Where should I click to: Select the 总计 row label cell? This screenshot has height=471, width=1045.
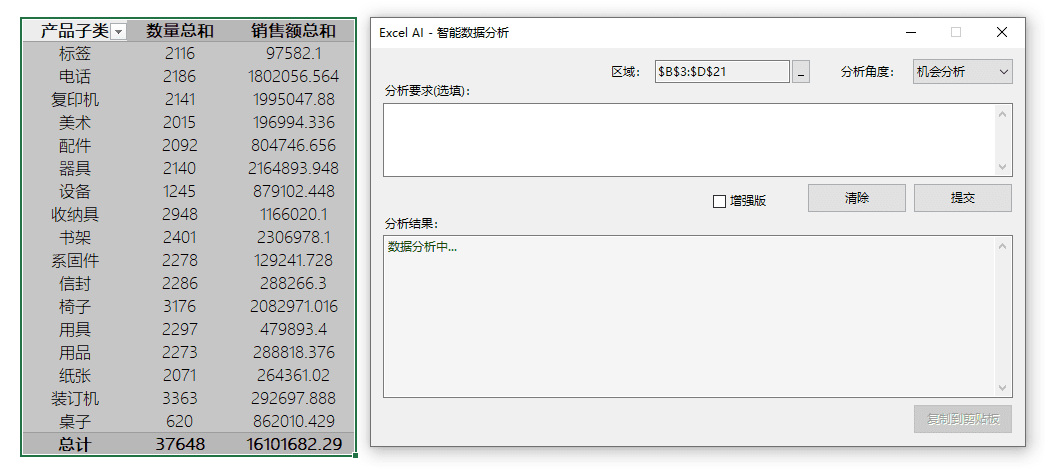coord(75,444)
